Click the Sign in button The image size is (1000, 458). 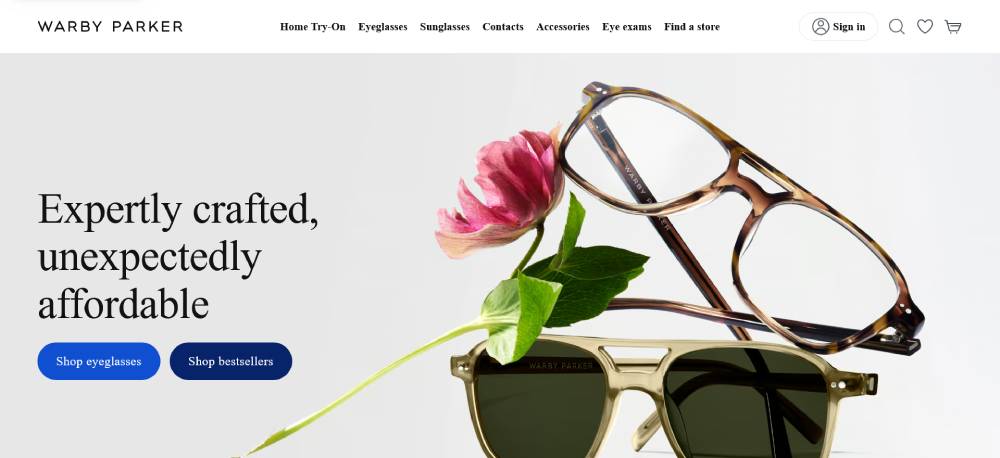coord(838,27)
